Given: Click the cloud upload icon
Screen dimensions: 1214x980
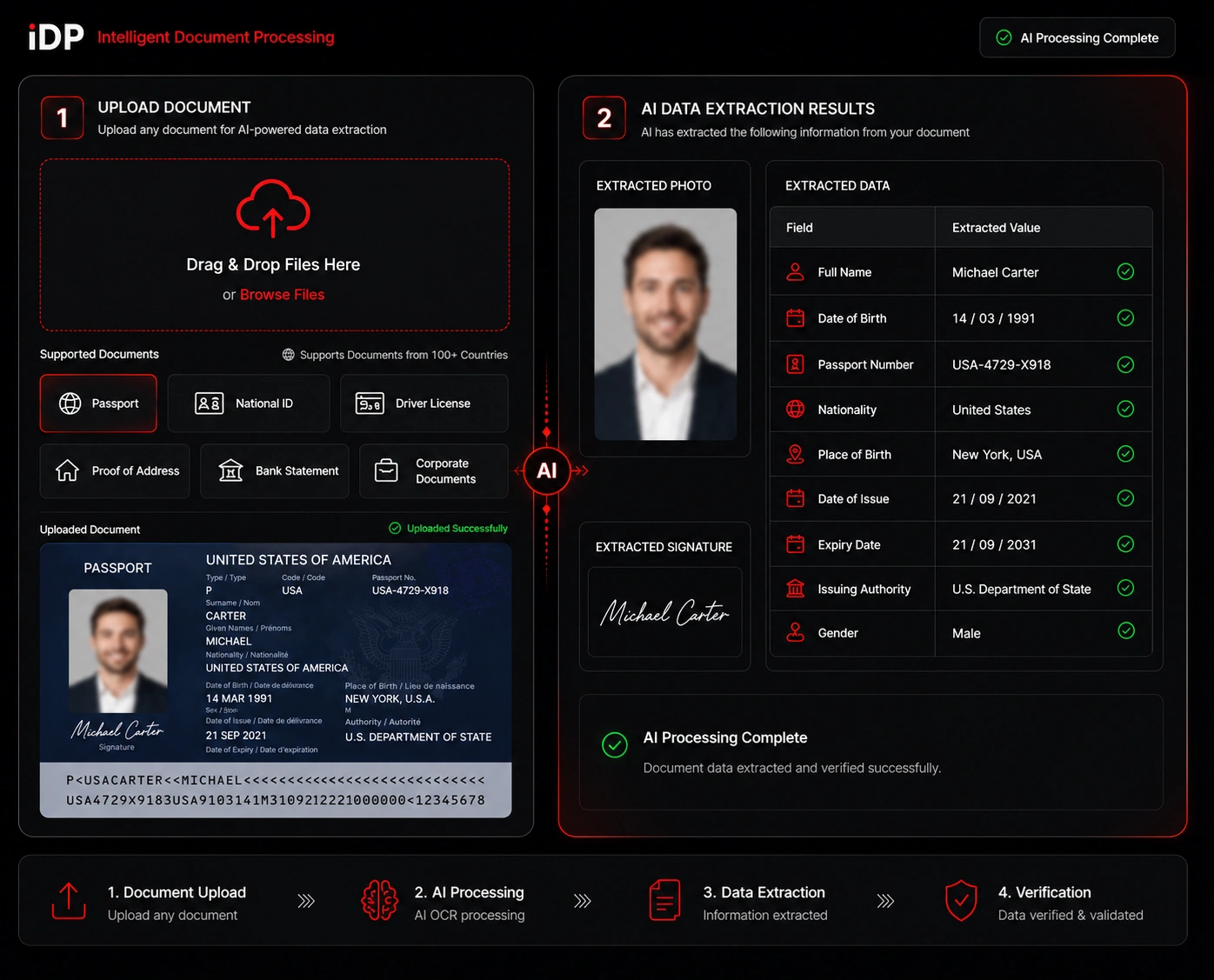Looking at the screenshot, I should pyautogui.click(x=273, y=209).
